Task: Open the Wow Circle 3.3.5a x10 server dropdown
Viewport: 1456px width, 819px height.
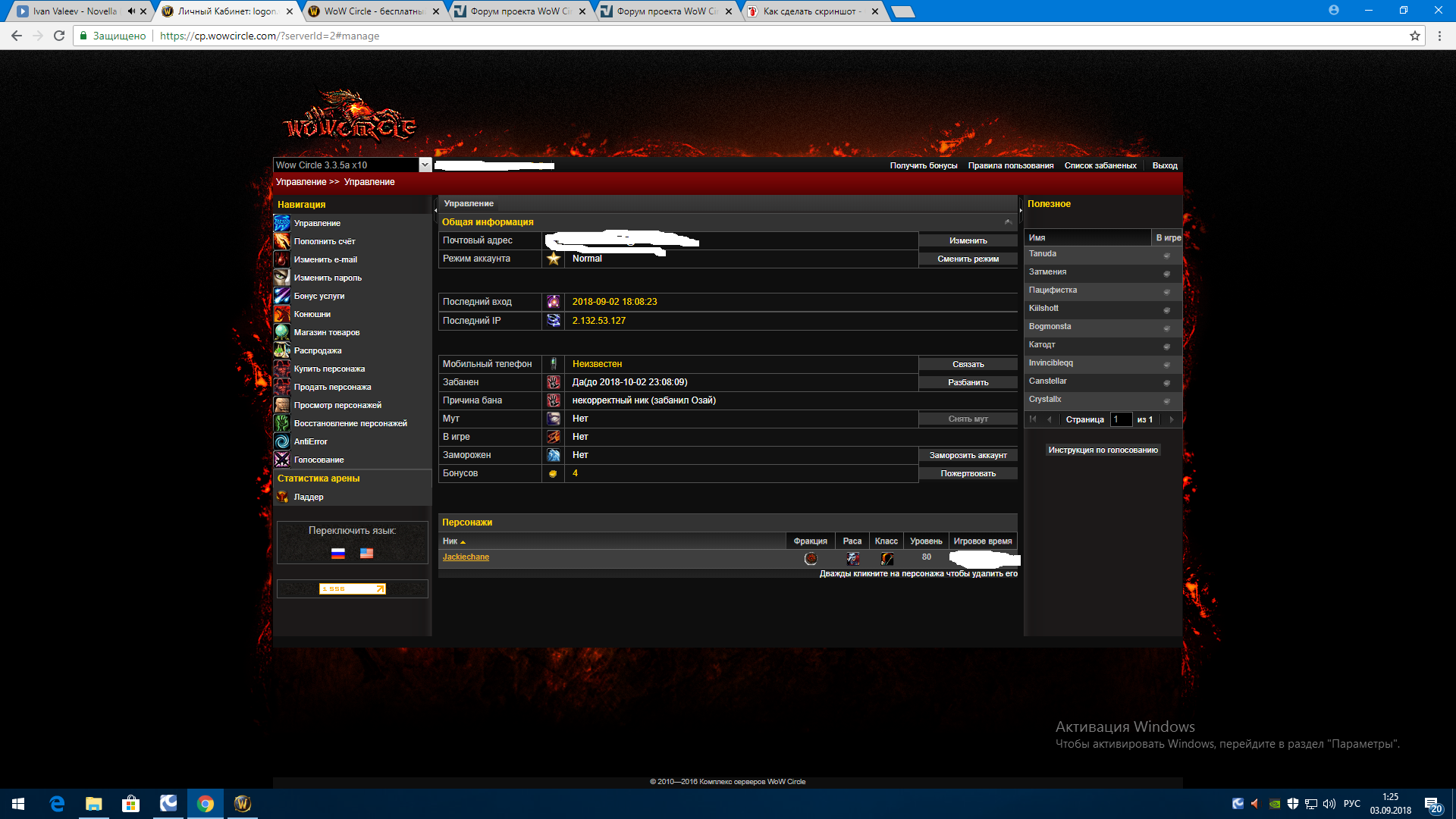Action: [425, 165]
